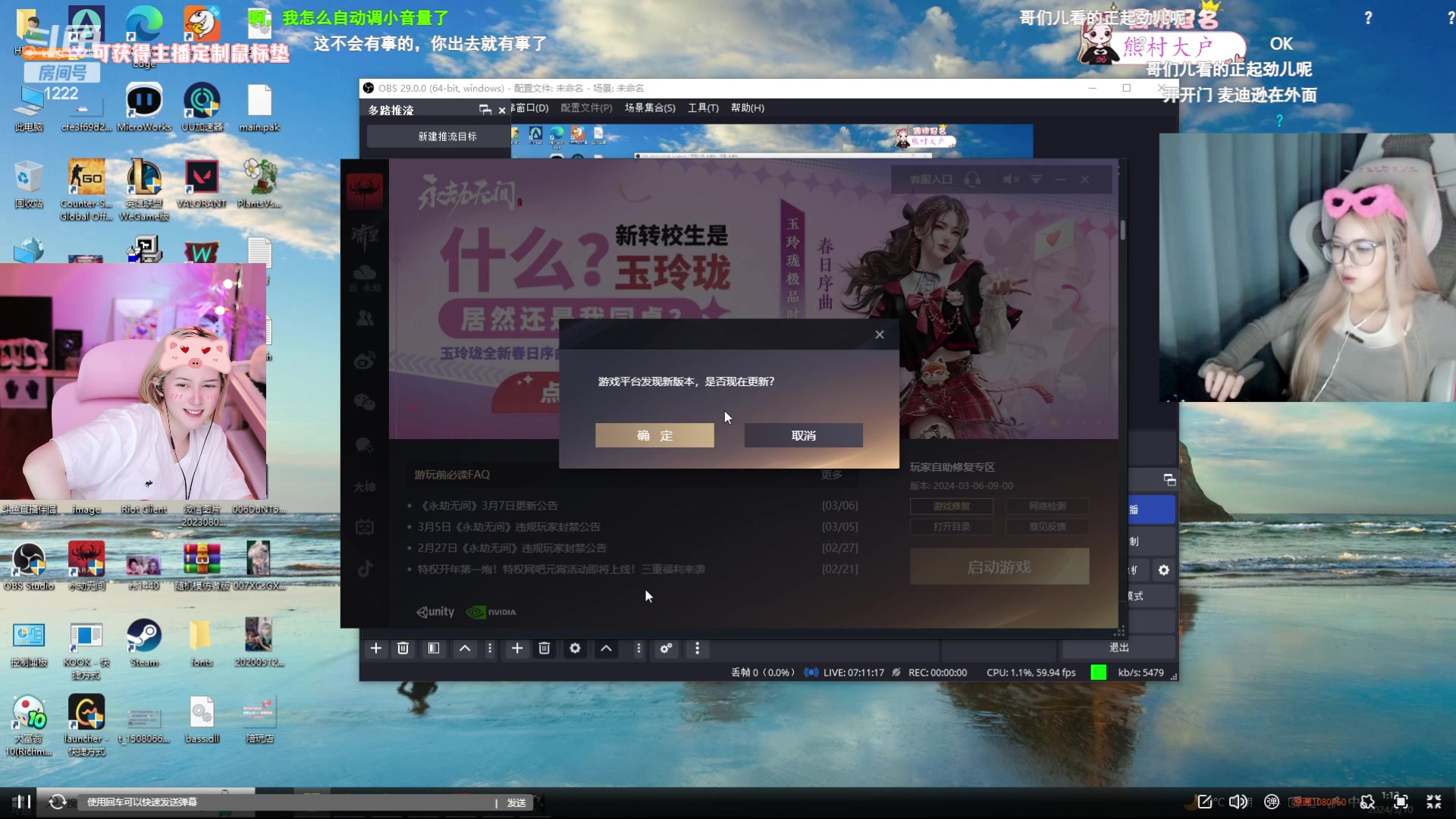Image resolution: width=1456 pixels, height=819 pixels.
Task: Add a scene with the first plus icon
Action: (375, 648)
